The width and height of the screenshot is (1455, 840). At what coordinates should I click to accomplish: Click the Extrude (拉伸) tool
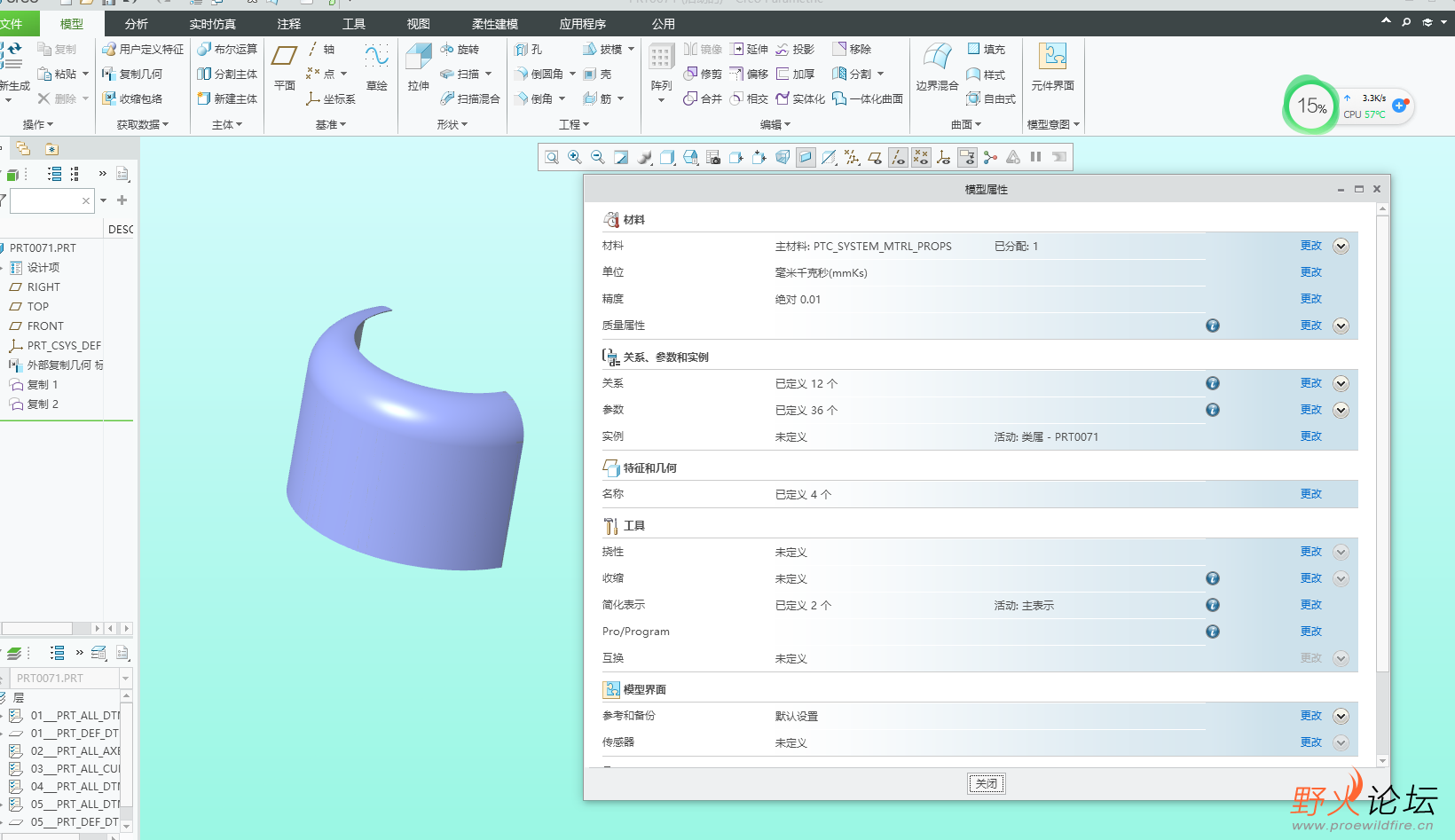click(419, 67)
